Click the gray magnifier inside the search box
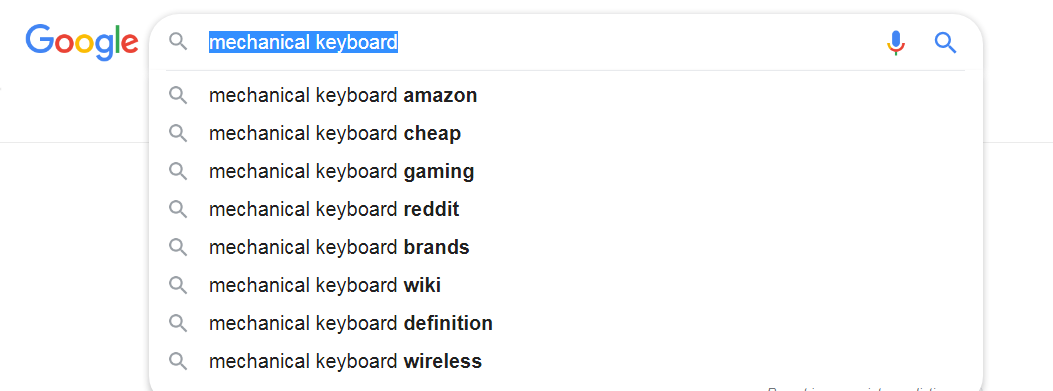Screen dimensions: 1053x391 (178, 42)
